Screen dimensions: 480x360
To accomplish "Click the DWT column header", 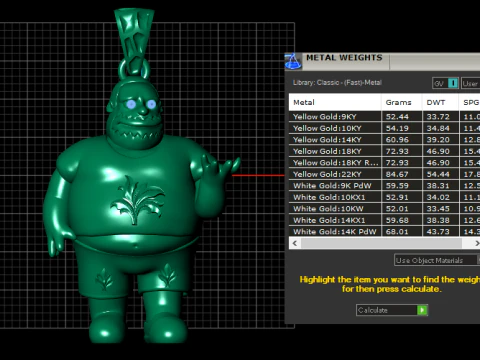I will click(441, 102).
